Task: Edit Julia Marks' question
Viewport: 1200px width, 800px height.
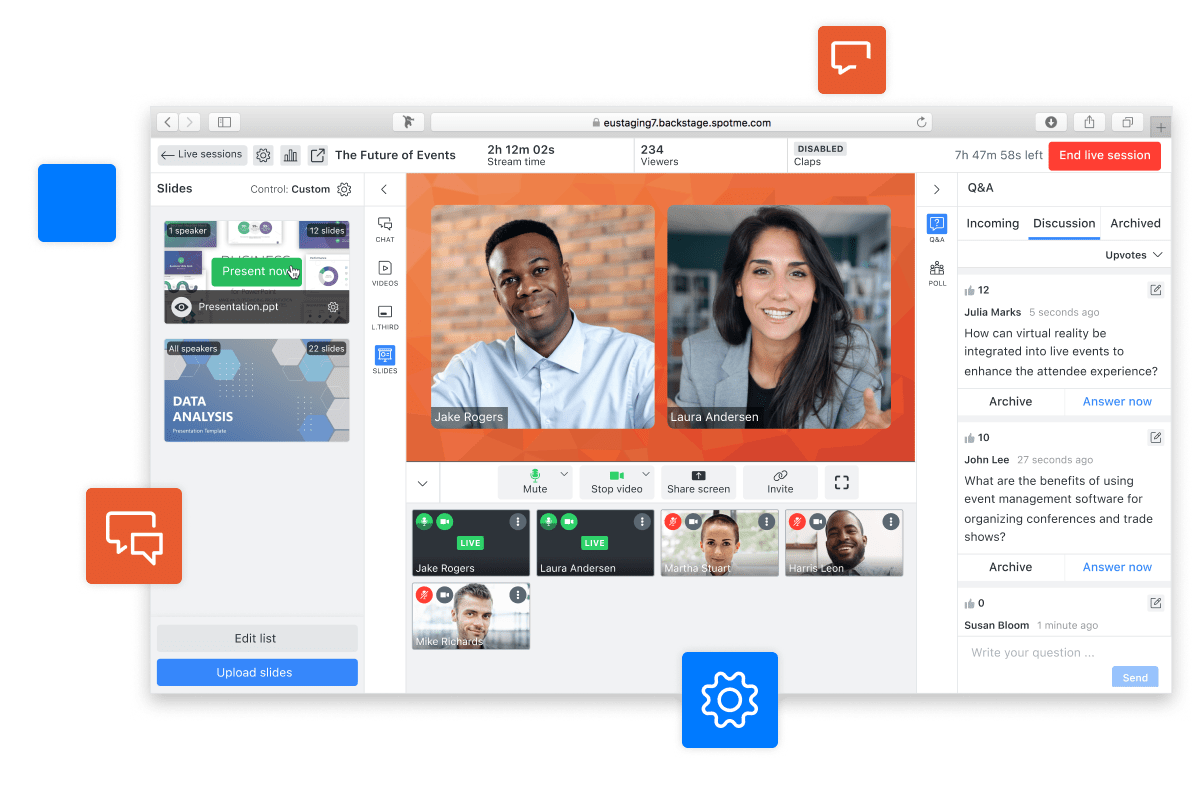Action: 1155,290
